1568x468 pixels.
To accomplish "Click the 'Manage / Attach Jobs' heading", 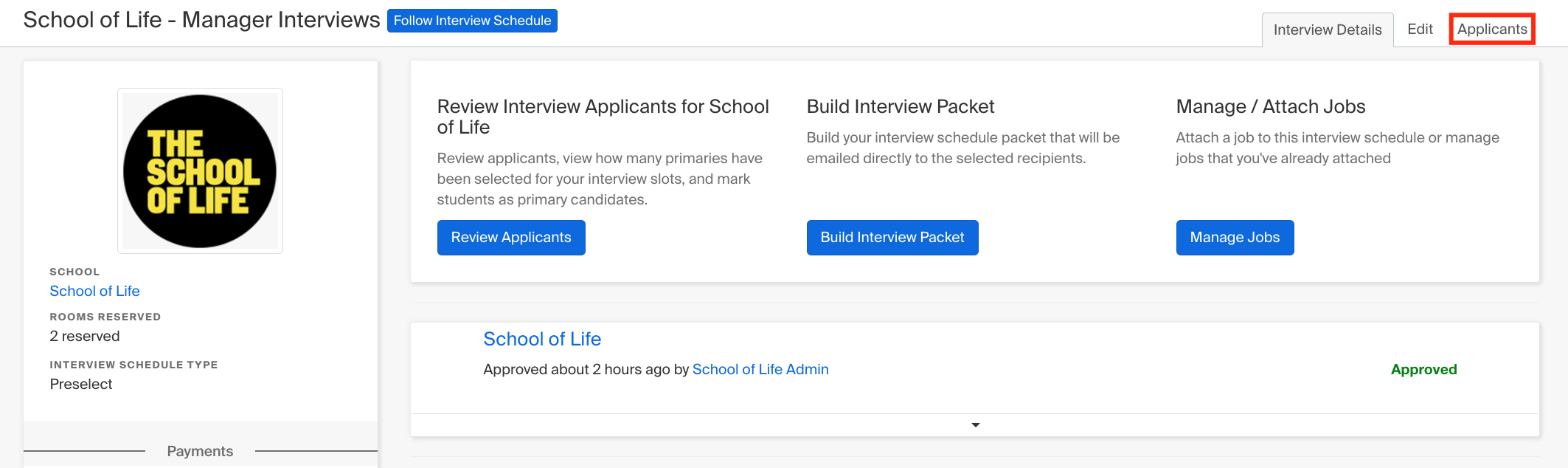I will click(1271, 106).
